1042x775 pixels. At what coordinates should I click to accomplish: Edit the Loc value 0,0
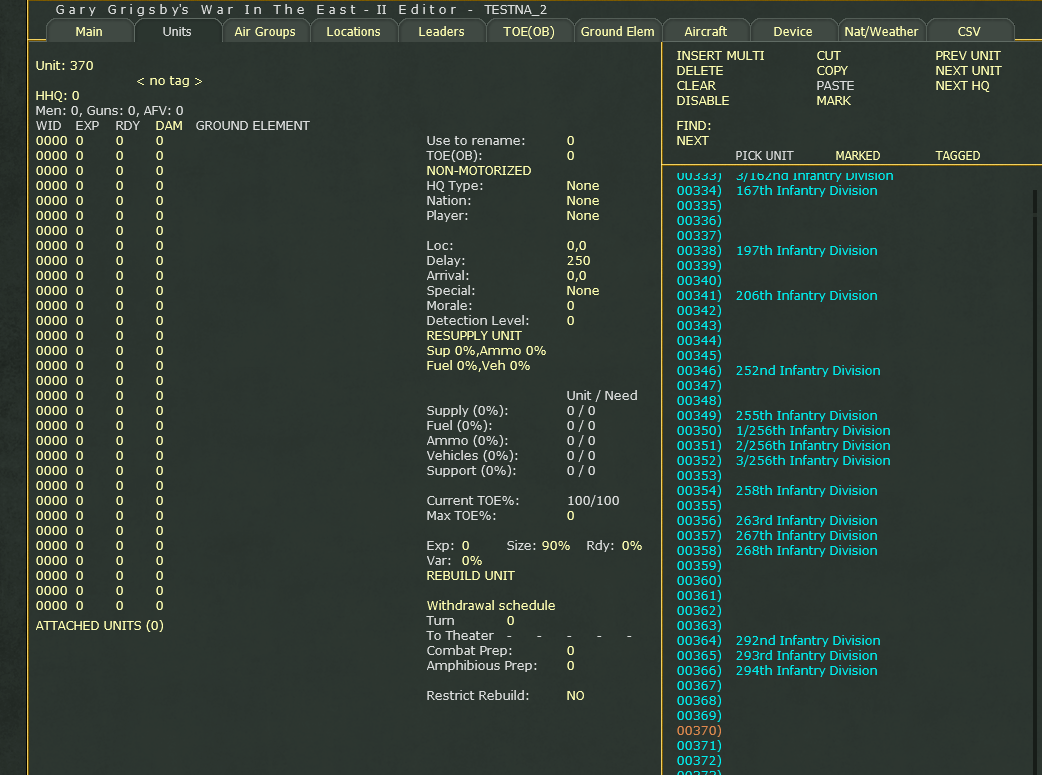point(576,246)
